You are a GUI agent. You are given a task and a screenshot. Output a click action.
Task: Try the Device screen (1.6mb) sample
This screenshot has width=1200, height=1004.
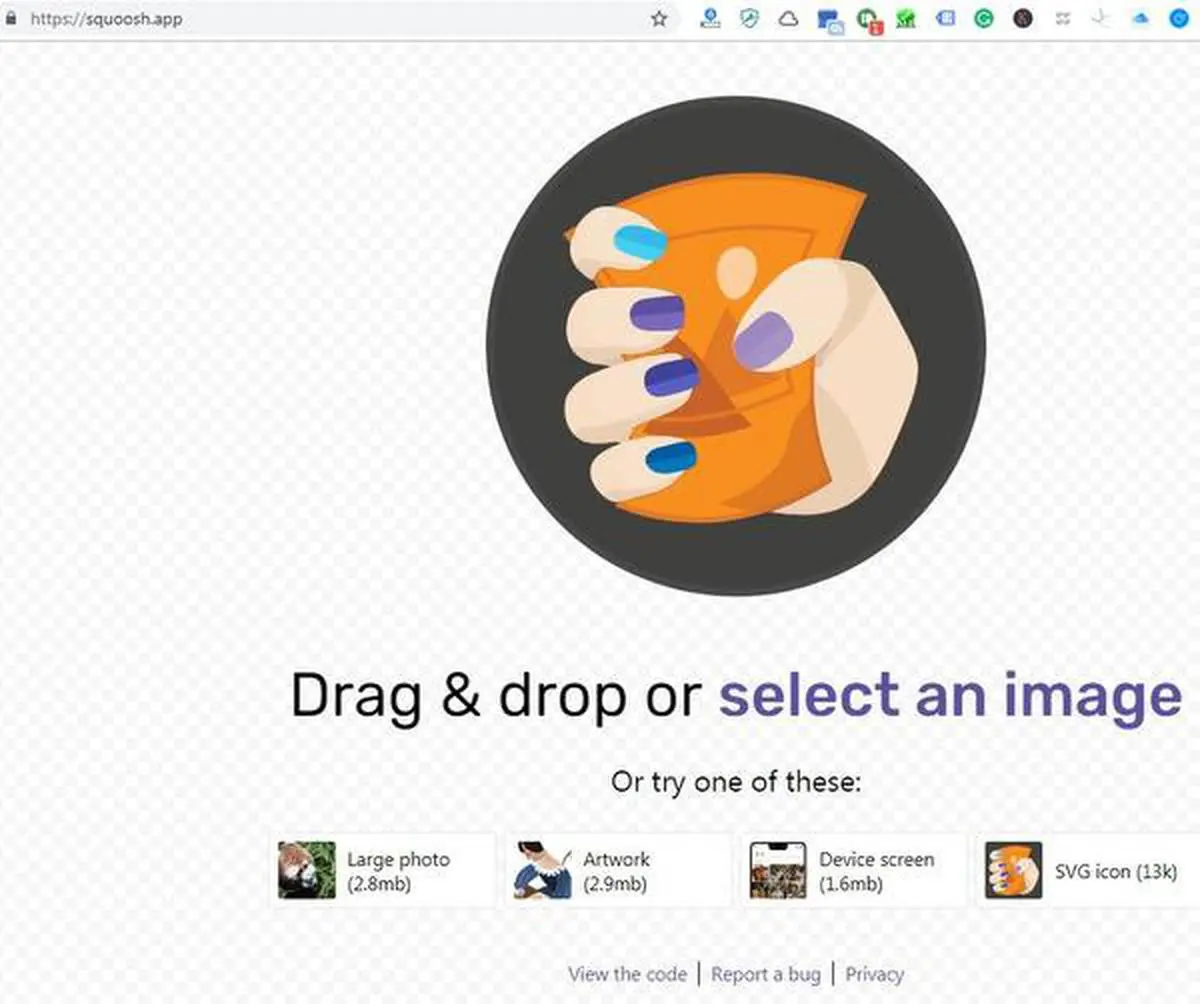coord(856,871)
